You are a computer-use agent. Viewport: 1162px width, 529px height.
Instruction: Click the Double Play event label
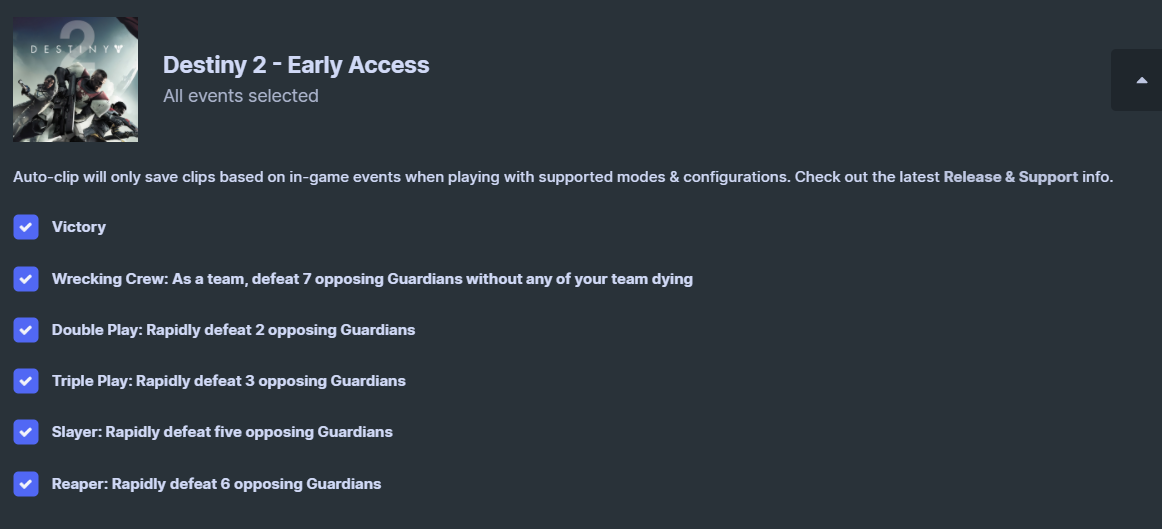click(x=233, y=330)
